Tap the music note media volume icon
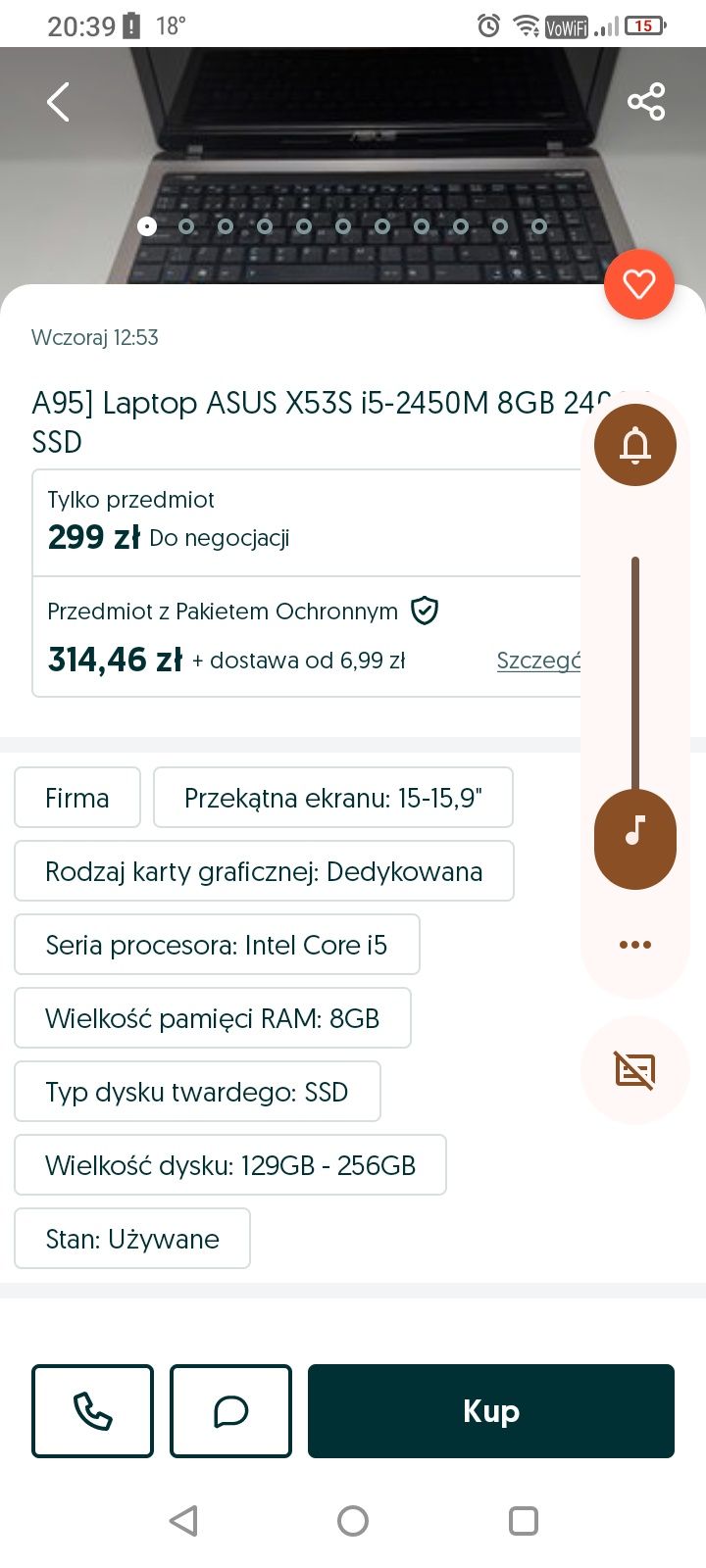Image resolution: width=706 pixels, height=1568 pixels. point(634,831)
